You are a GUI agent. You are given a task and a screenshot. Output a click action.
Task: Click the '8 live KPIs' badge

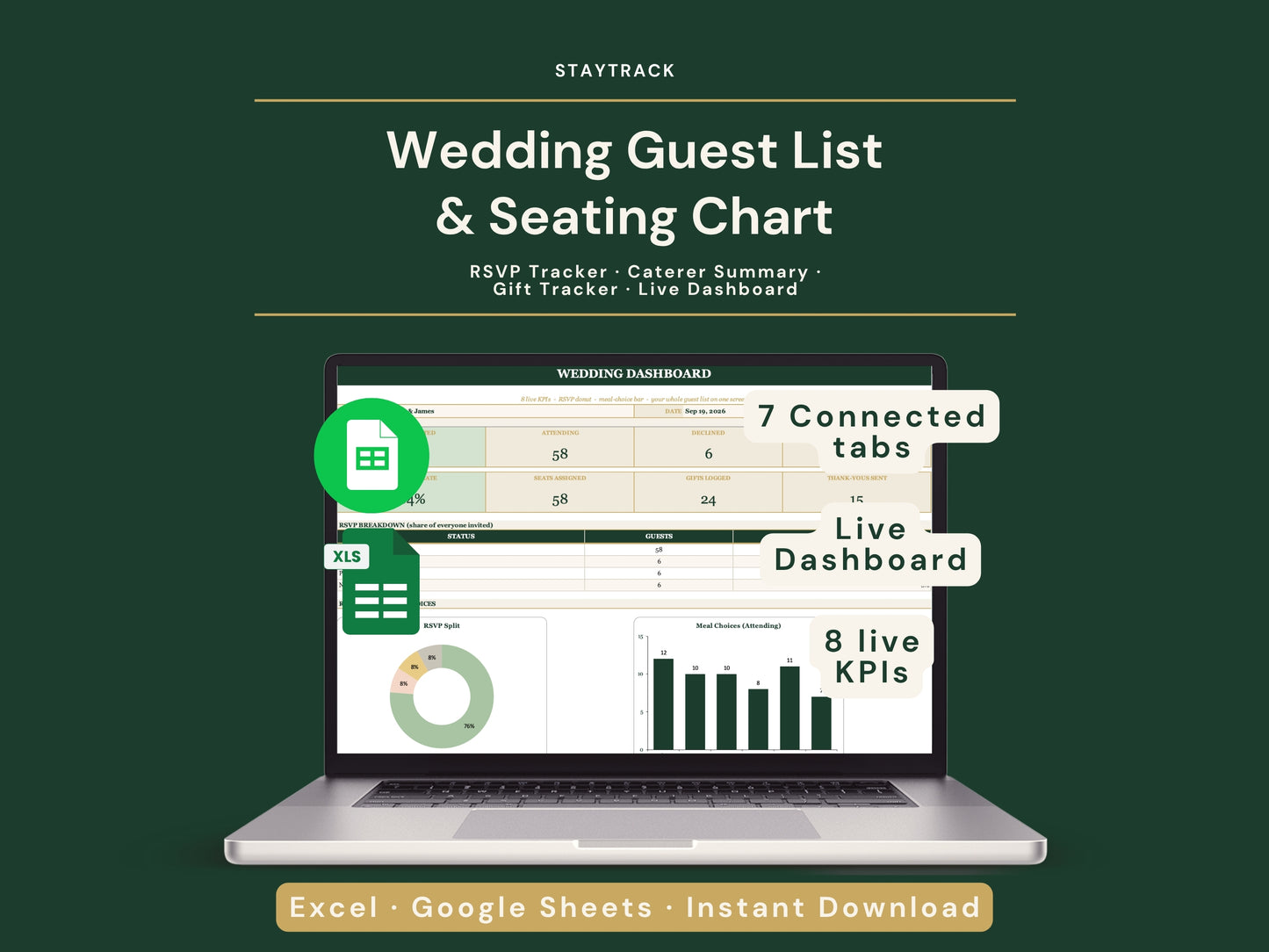(x=871, y=657)
